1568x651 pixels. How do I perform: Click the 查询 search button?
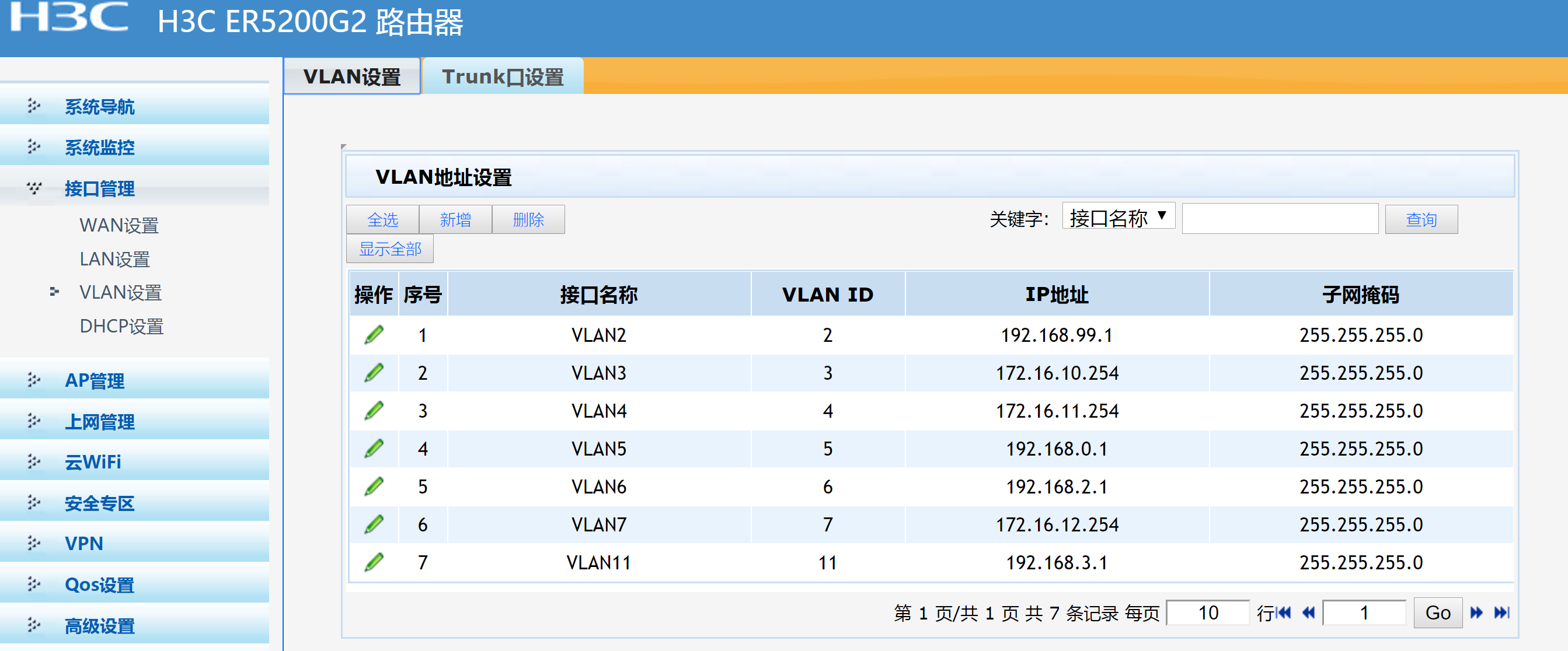1421,219
